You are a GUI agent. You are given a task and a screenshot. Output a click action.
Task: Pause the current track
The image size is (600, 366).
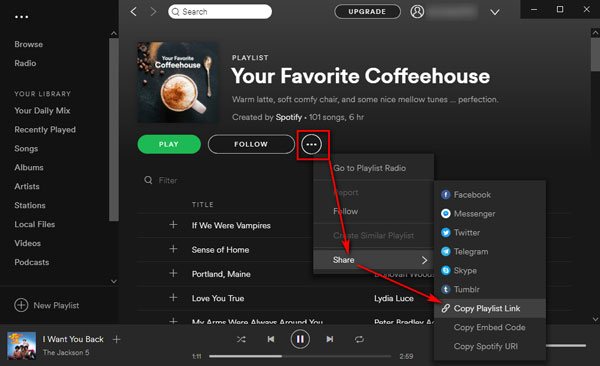300,339
